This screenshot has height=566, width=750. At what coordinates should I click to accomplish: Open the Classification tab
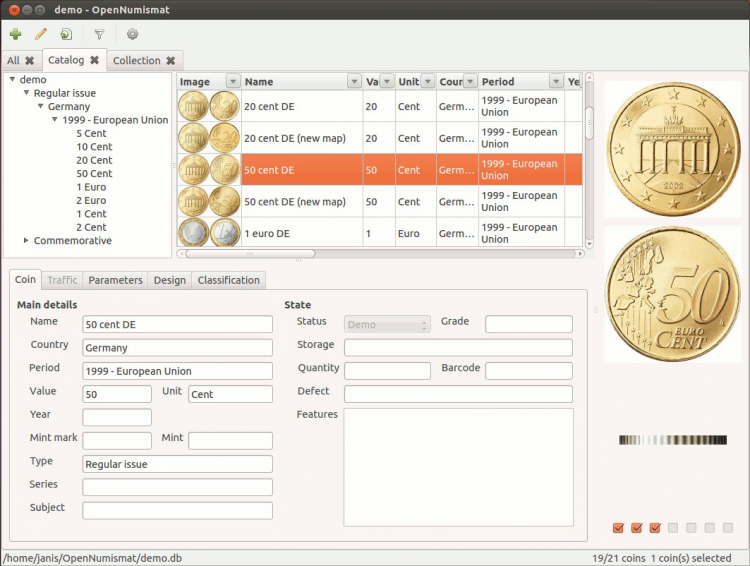(x=229, y=280)
